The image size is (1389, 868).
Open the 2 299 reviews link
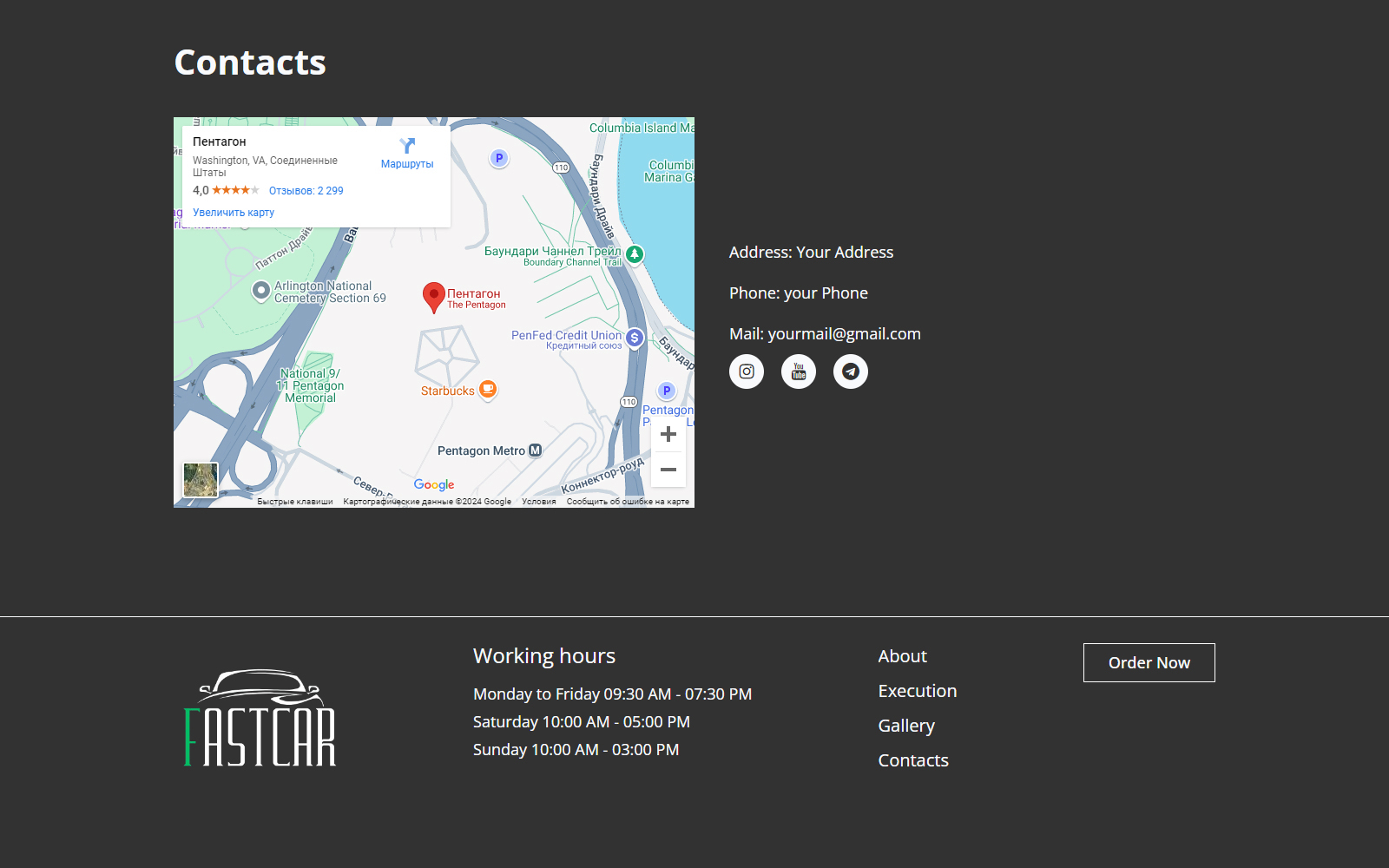click(x=306, y=191)
